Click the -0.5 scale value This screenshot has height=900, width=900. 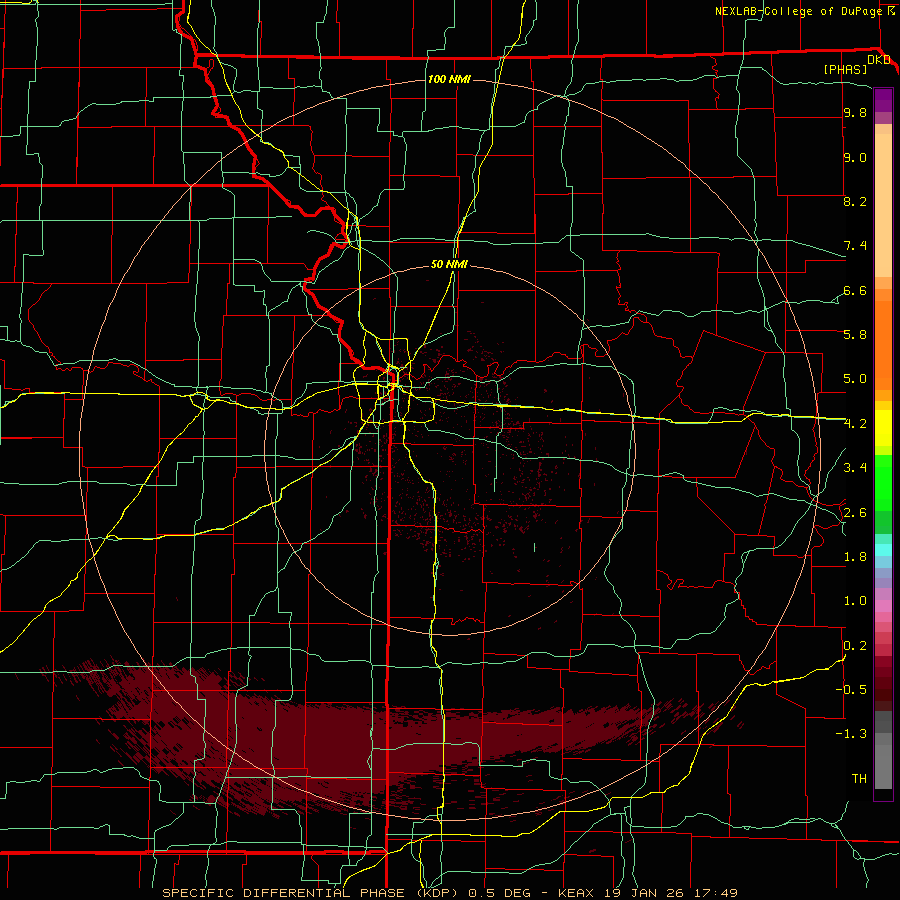850,689
